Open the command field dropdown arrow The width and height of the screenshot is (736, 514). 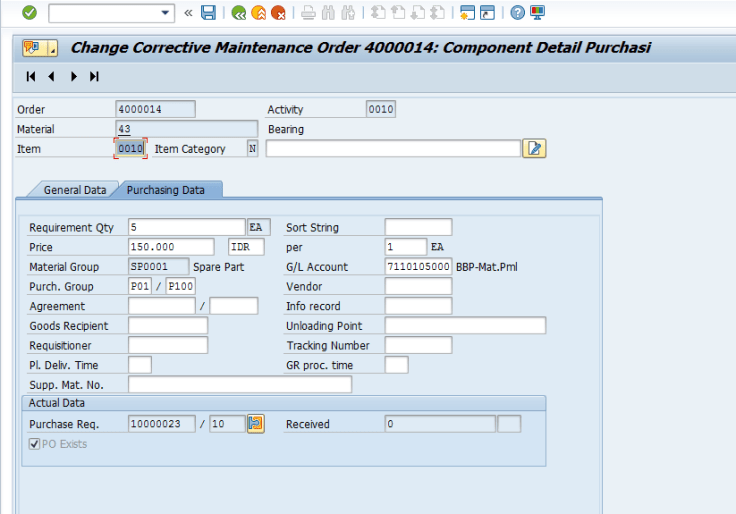point(165,13)
